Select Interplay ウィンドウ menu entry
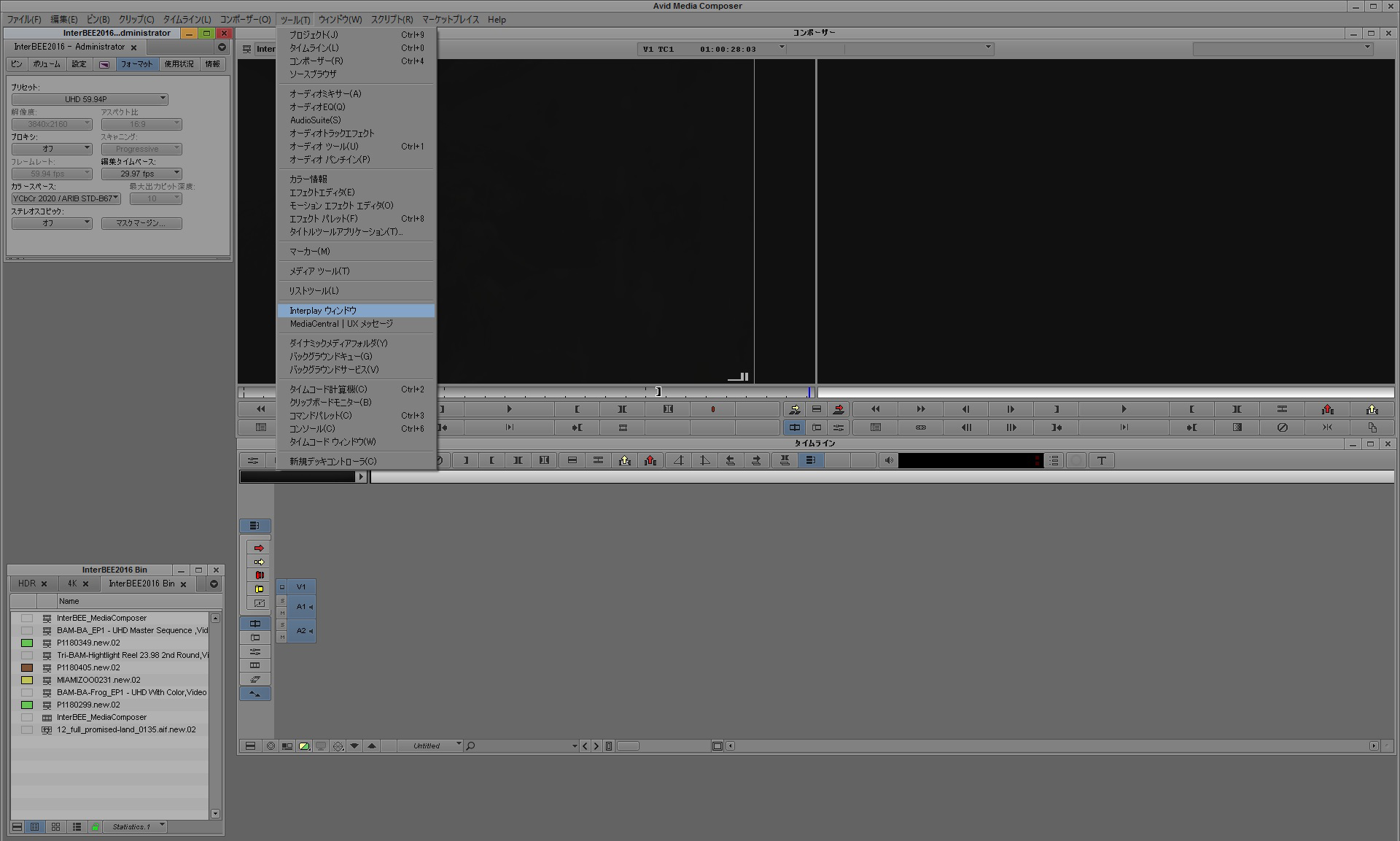Image resolution: width=1400 pixels, height=841 pixels. click(323, 311)
